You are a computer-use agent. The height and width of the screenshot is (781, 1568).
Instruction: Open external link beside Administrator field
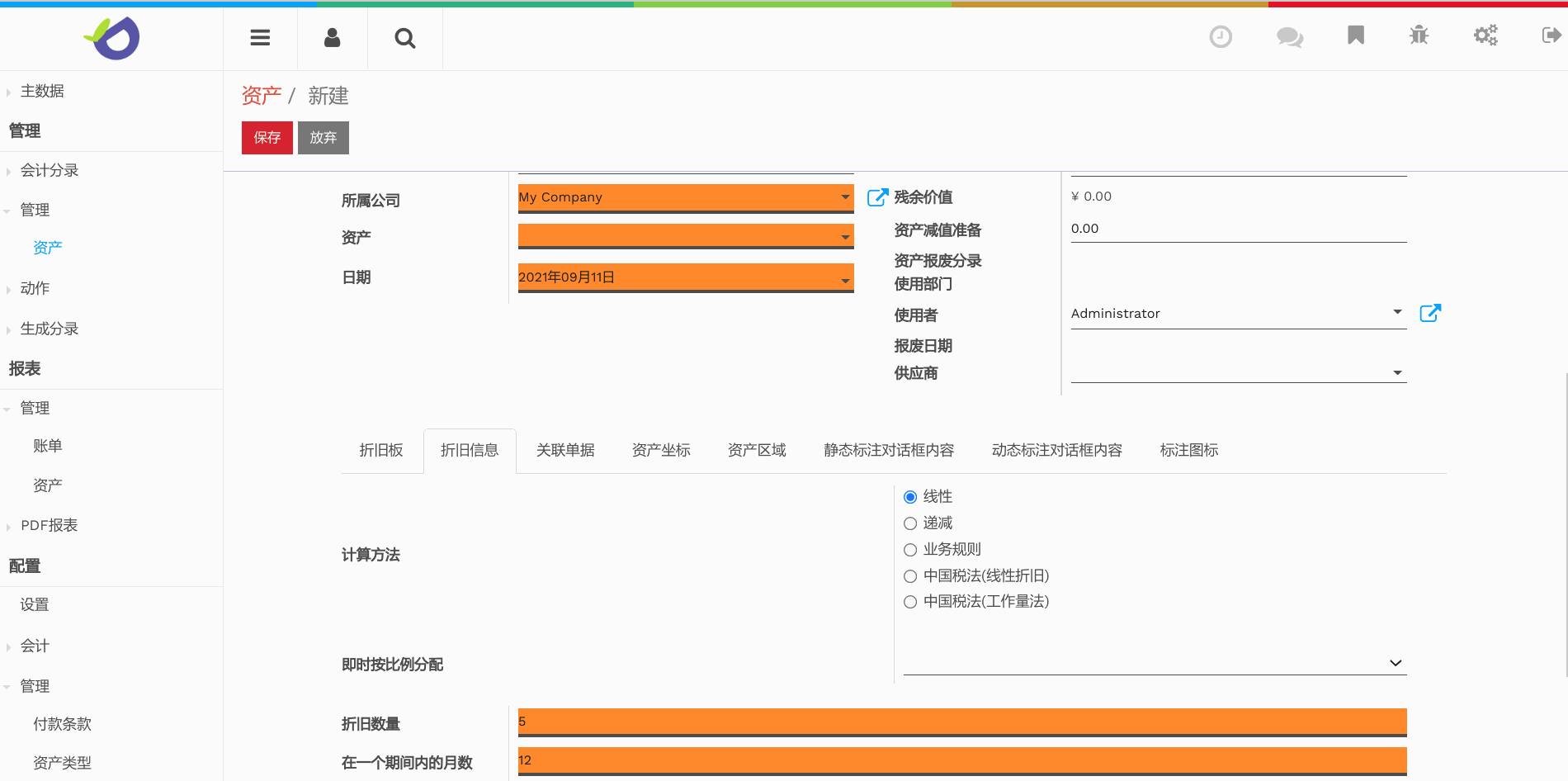click(x=1430, y=313)
